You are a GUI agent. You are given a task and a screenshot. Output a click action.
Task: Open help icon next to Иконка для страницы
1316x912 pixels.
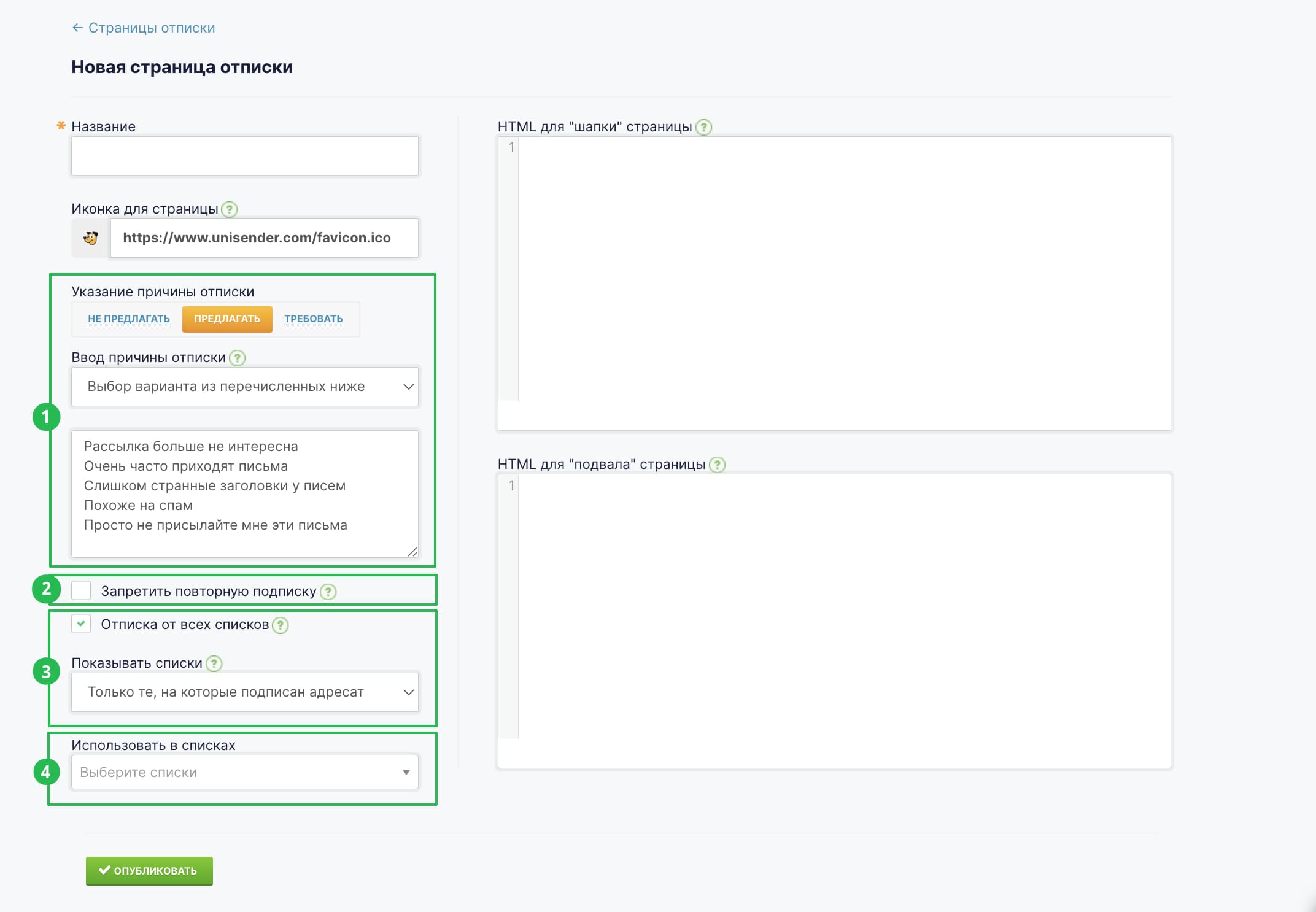click(230, 209)
